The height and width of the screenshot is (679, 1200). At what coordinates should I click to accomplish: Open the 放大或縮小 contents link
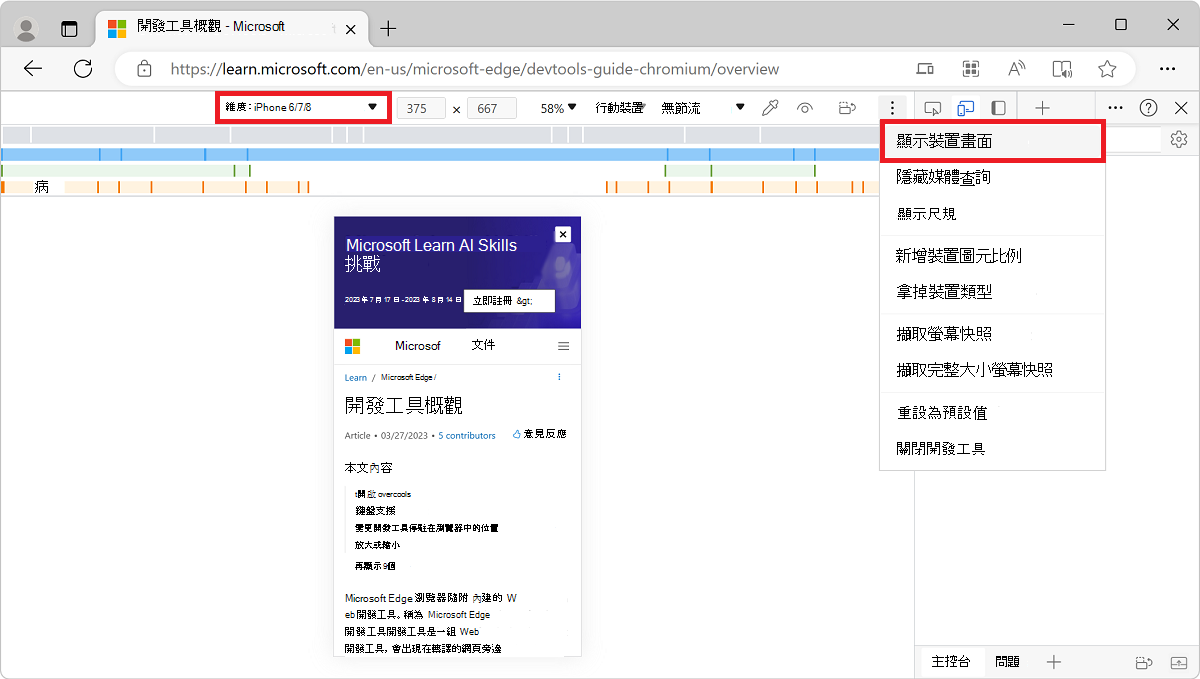(x=377, y=545)
